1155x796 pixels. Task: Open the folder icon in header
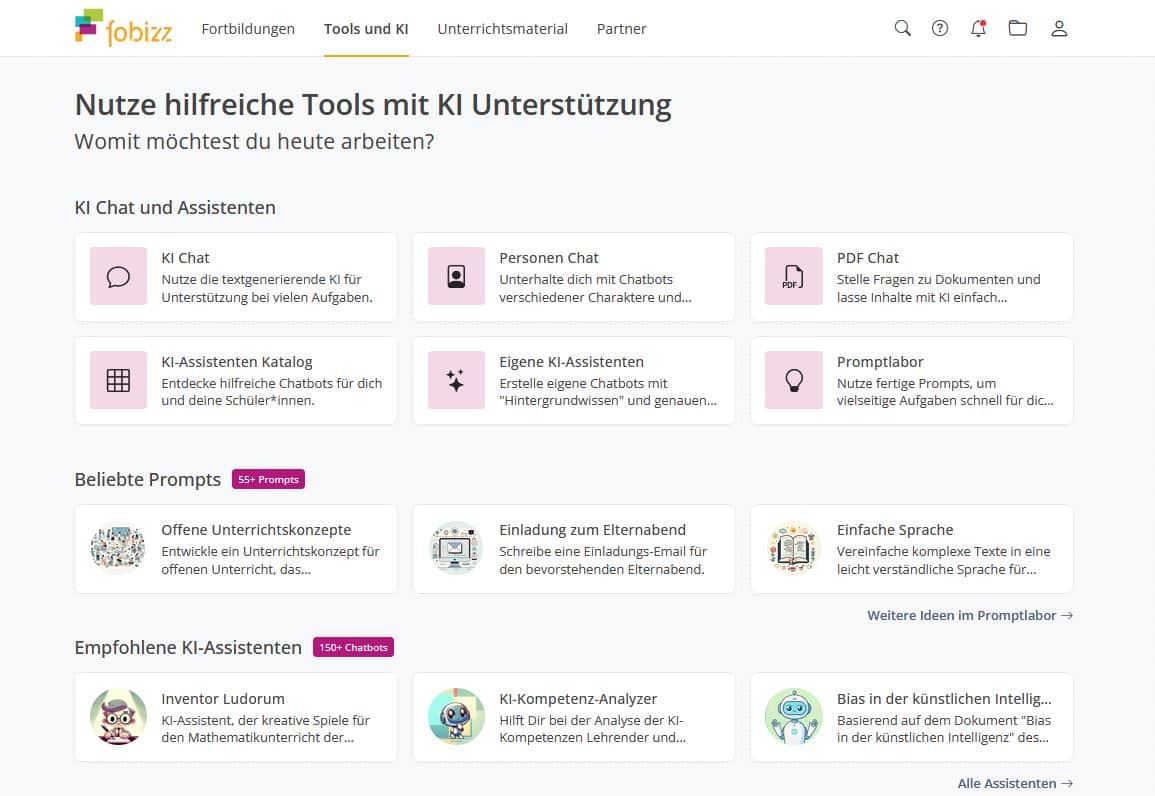tap(1018, 28)
